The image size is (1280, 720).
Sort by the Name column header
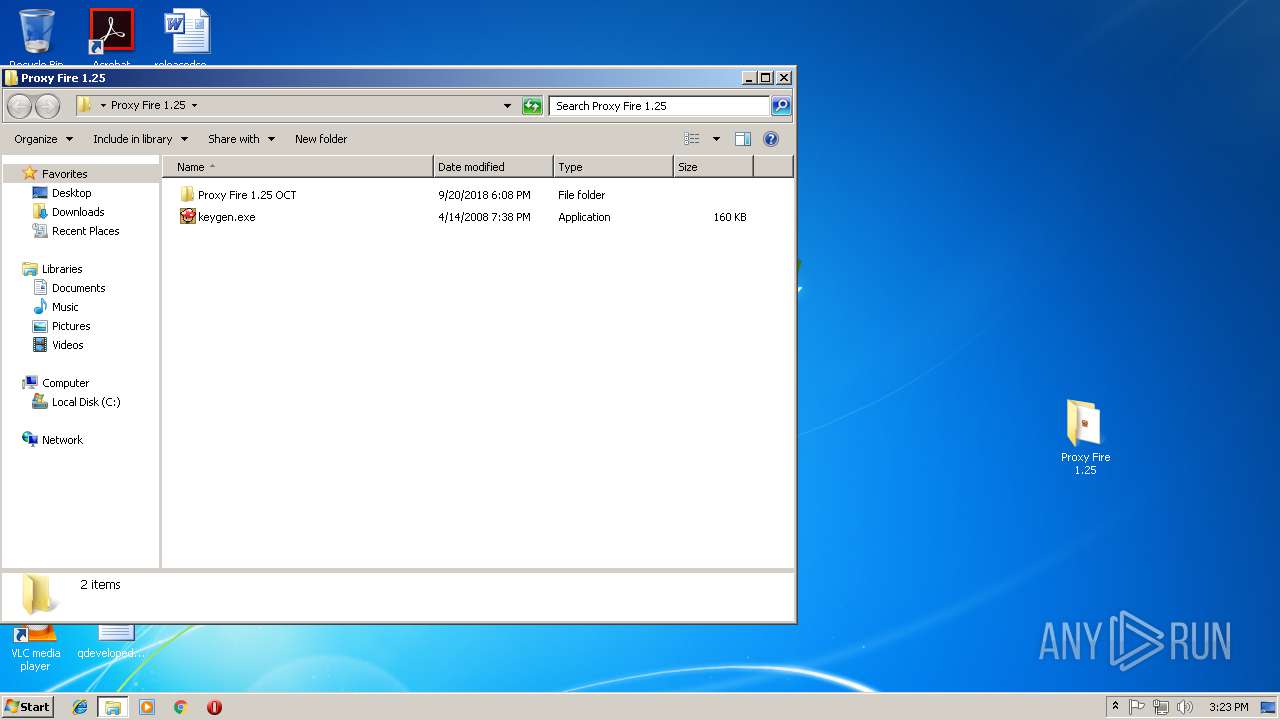(x=298, y=167)
